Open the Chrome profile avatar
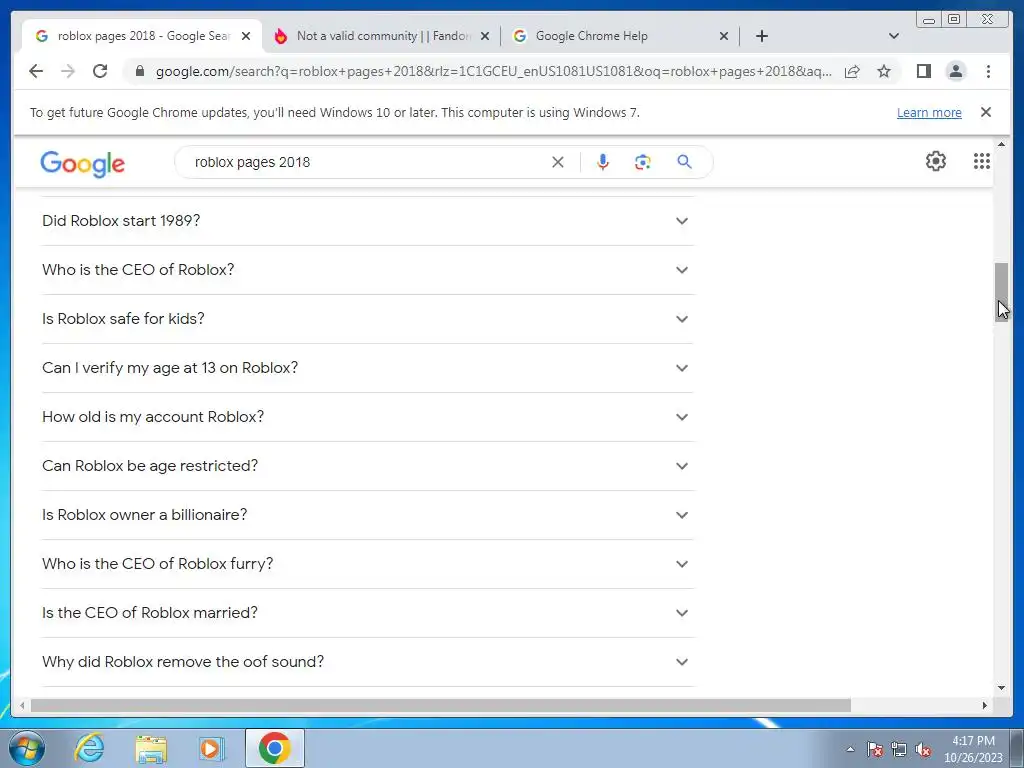The width and height of the screenshot is (1024, 768). coord(955,71)
